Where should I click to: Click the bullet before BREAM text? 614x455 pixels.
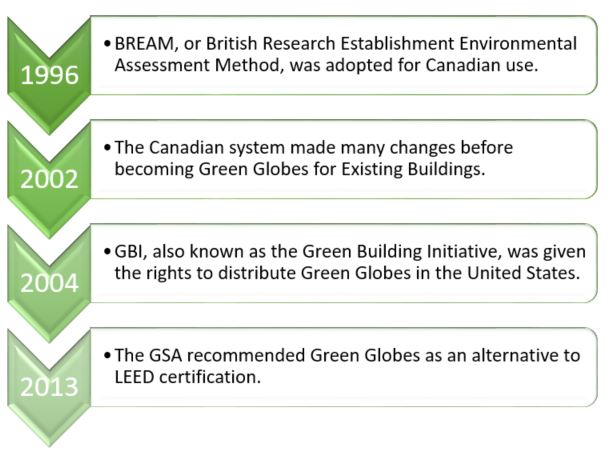coord(108,43)
